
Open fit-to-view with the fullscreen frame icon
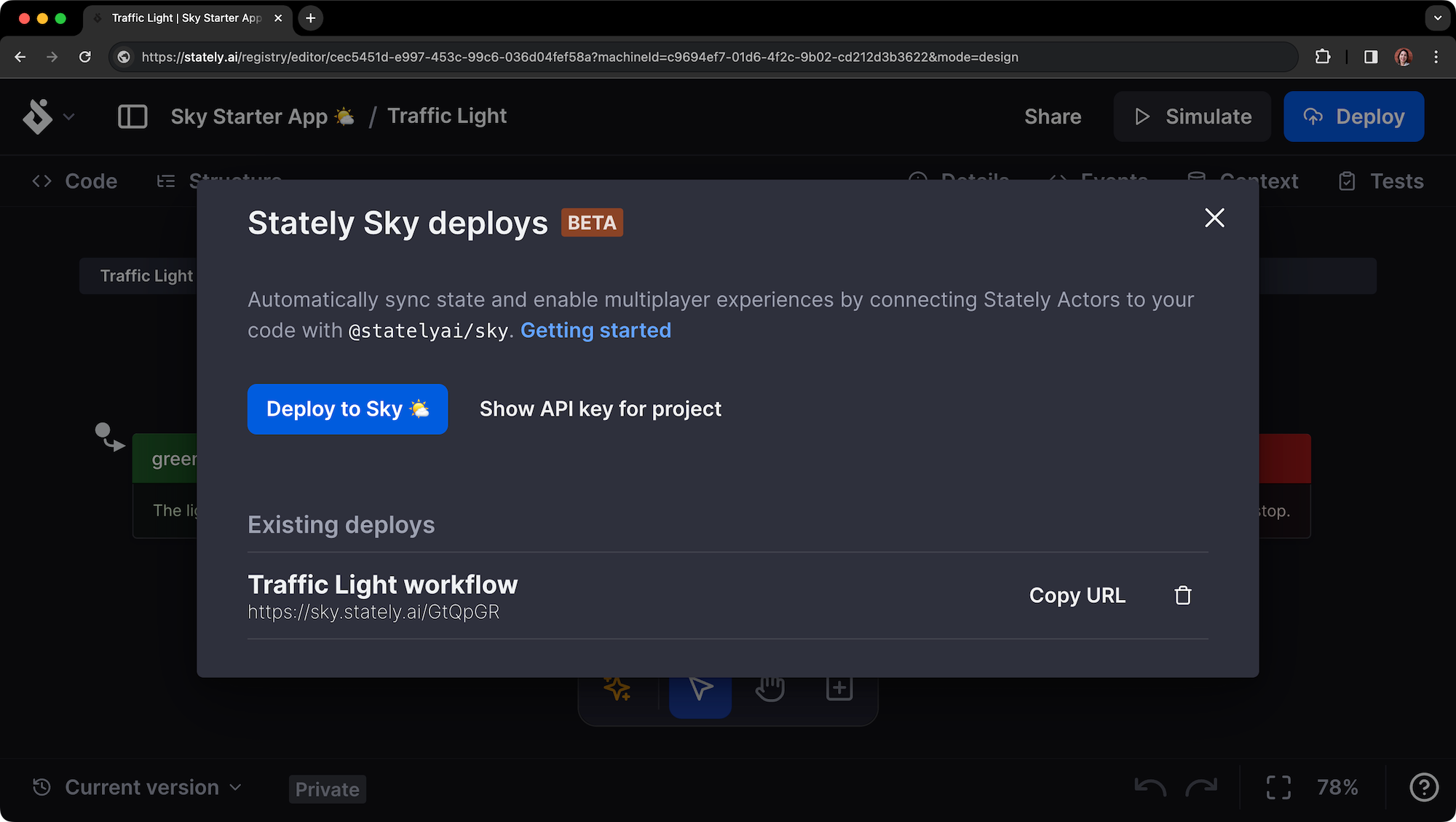[x=1278, y=787]
